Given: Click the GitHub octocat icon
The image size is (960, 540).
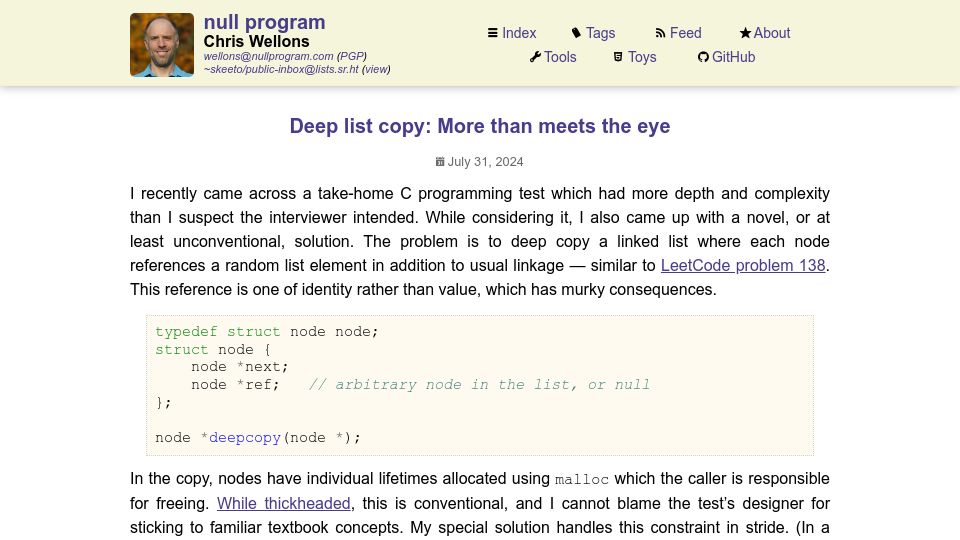Looking at the screenshot, I should point(703,57).
